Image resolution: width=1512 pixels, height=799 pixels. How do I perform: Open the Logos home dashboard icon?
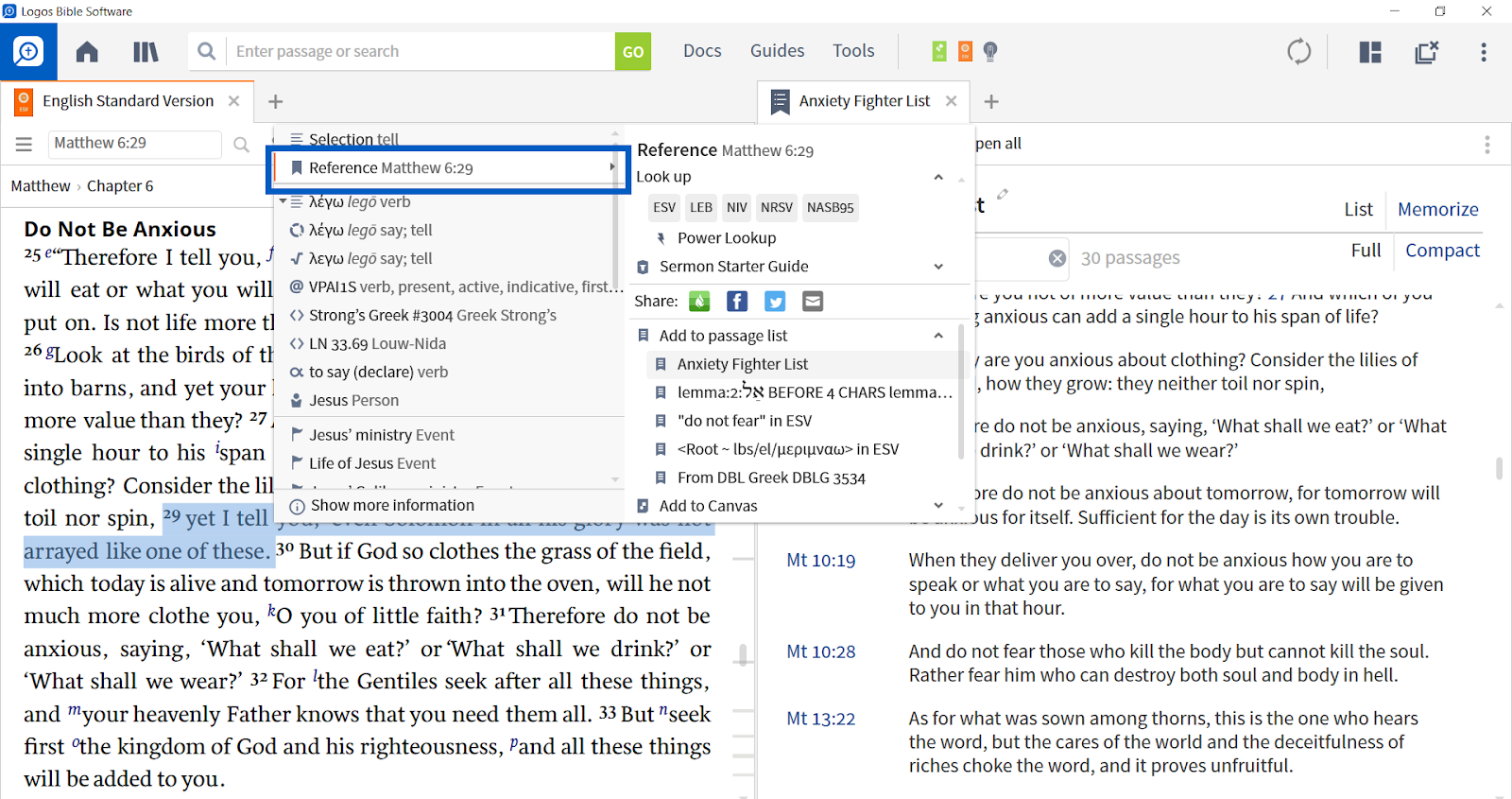point(87,51)
